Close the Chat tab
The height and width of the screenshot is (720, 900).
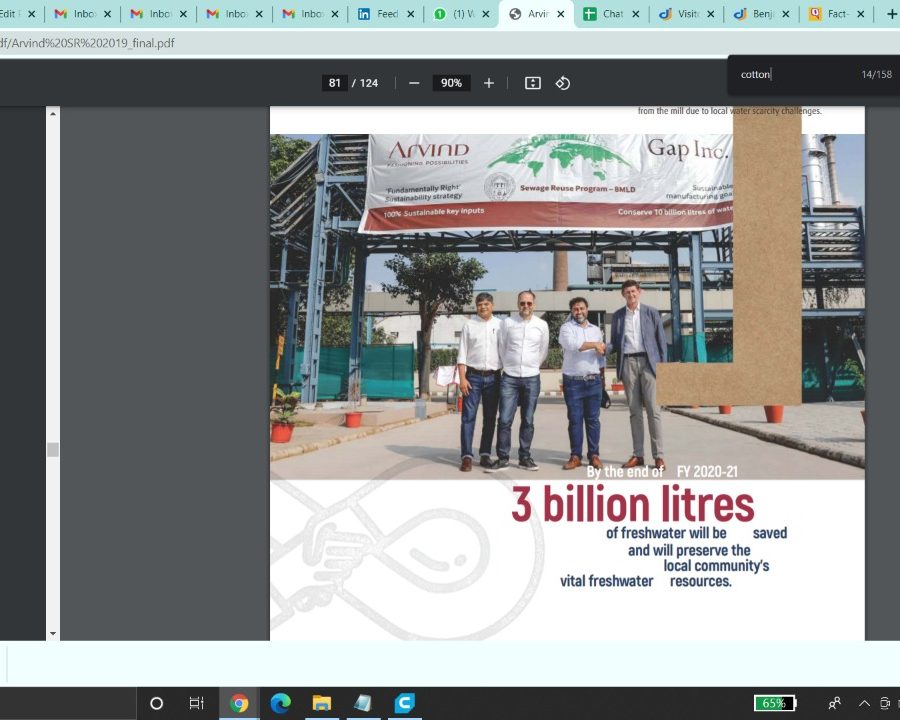pos(635,14)
